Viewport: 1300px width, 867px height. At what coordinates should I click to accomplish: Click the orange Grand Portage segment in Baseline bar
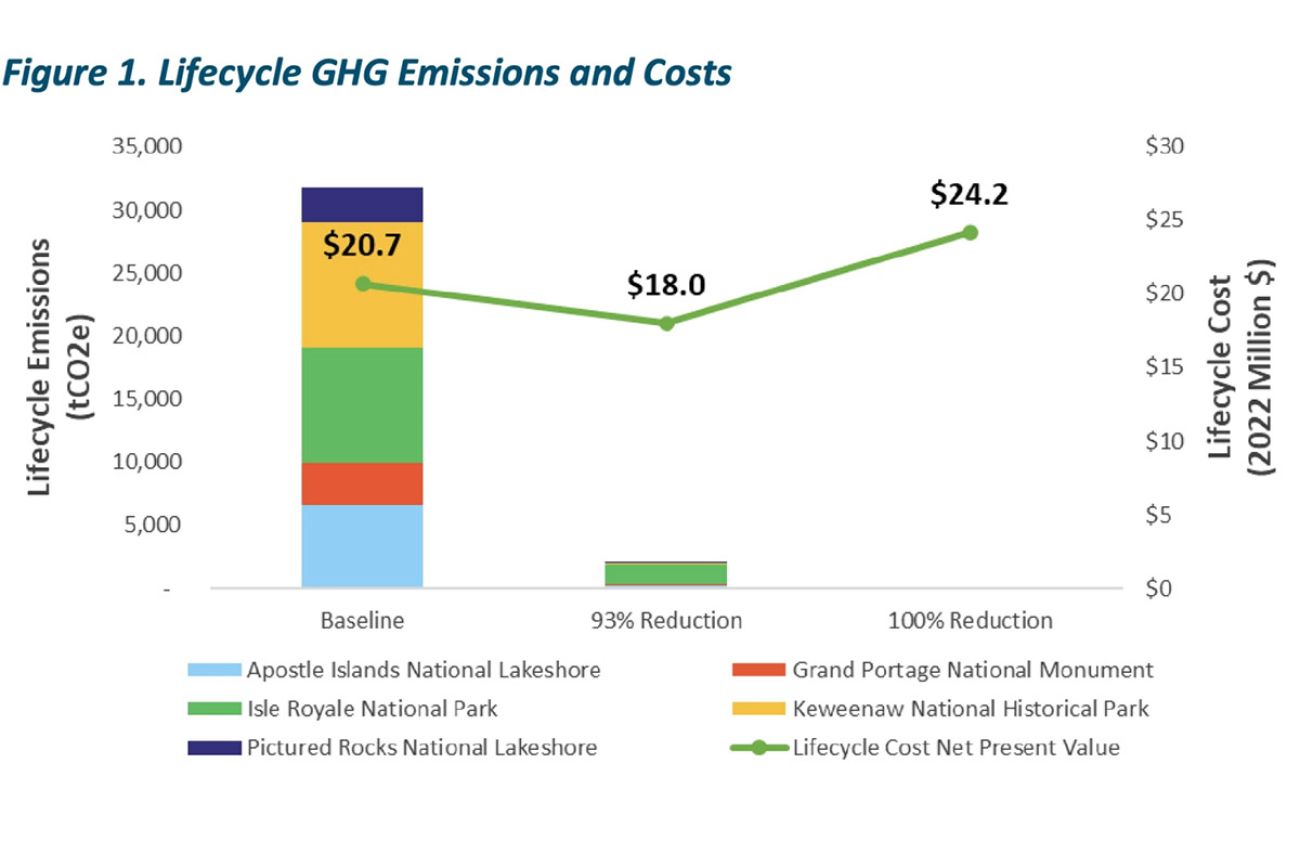pyautogui.click(x=362, y=484)
